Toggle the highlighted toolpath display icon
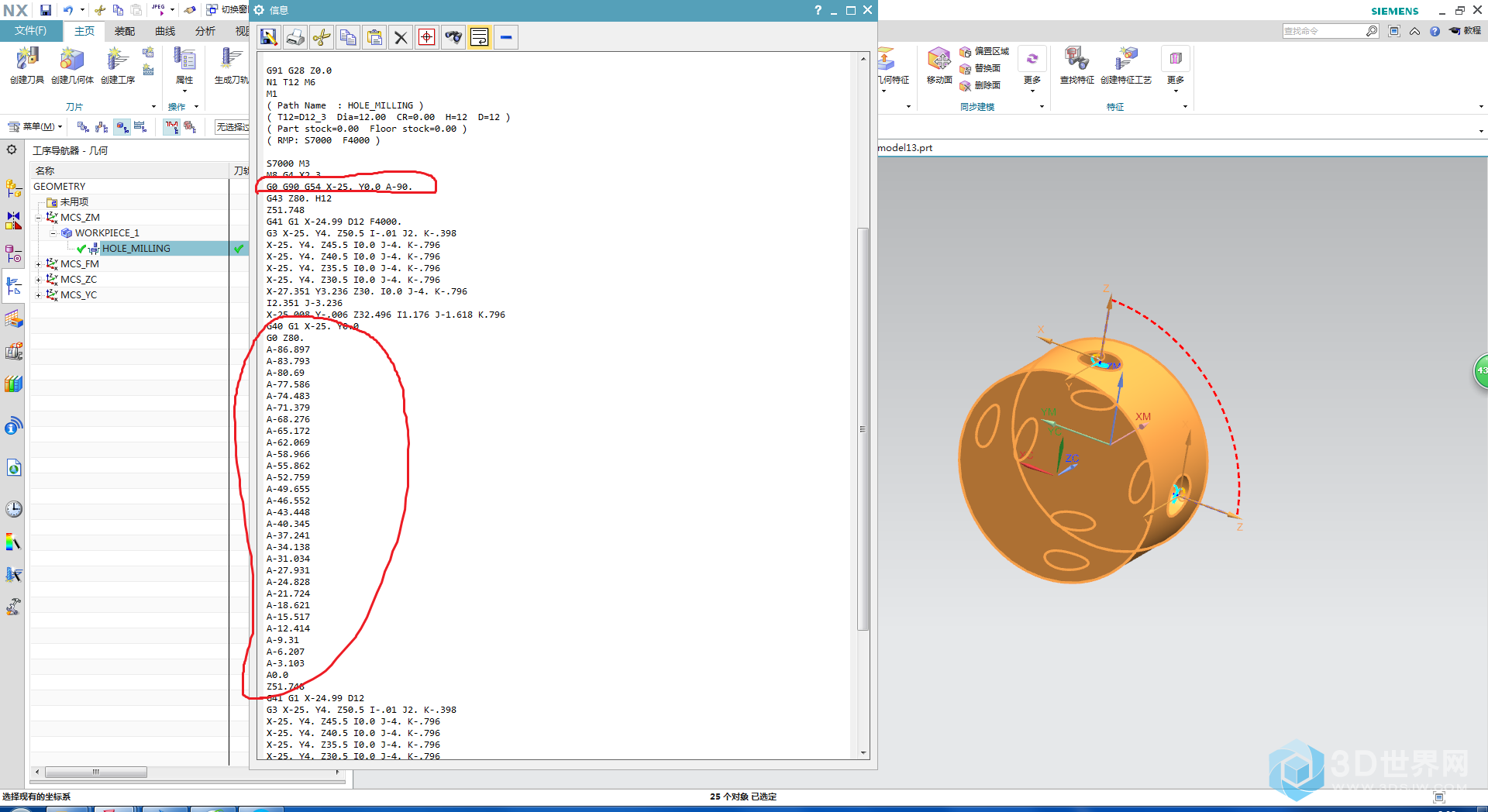This screenshot has height=812, width=1488. [x=171, y=126]
